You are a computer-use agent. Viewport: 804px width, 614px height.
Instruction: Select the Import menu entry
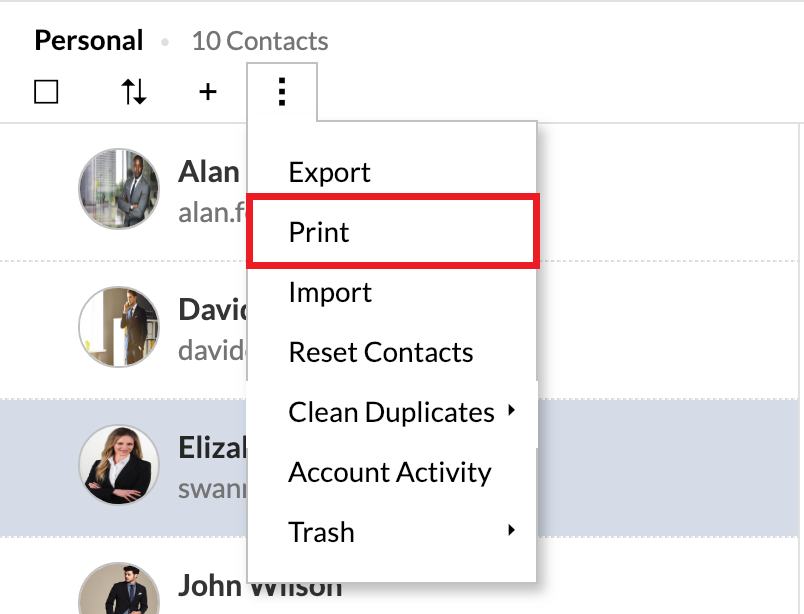[x=330, y=292]
